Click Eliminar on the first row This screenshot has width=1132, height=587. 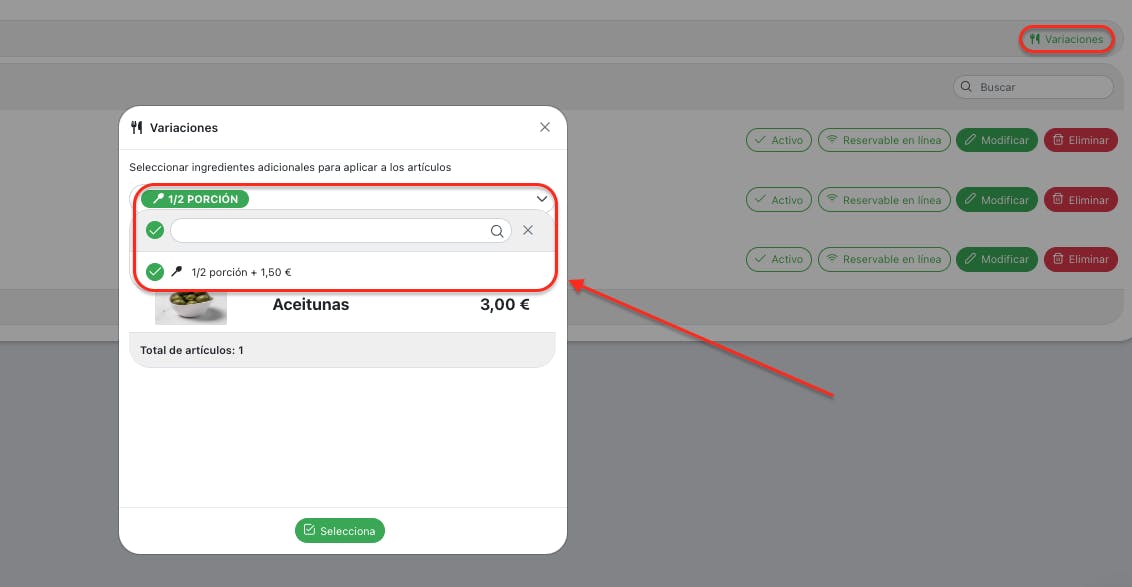pos(1081,140)
